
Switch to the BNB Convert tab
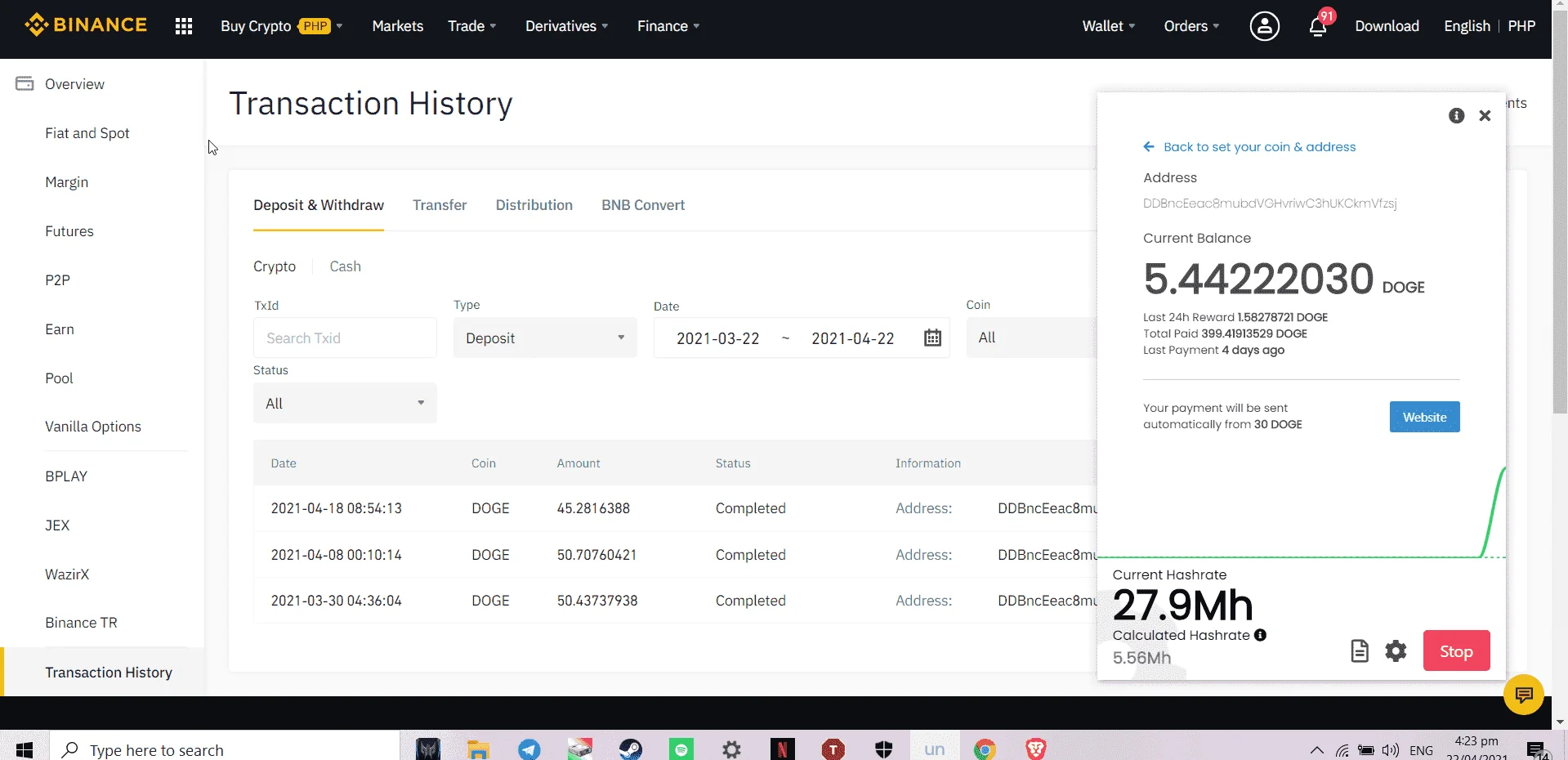coord(643,205)
